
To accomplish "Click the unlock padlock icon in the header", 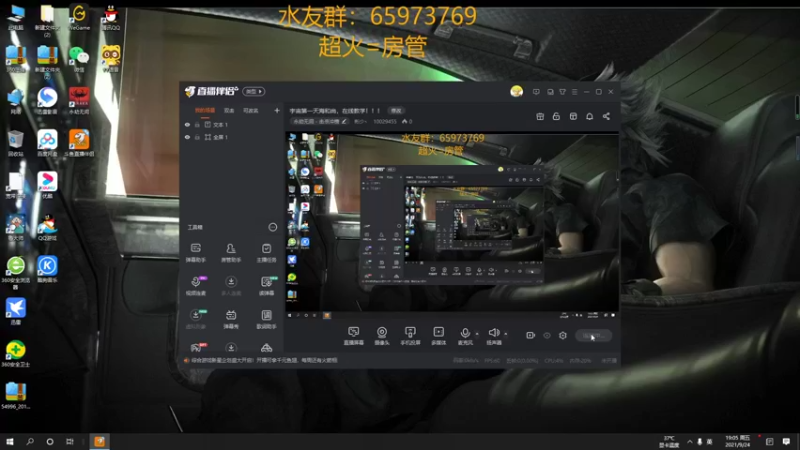I will (556, 116).
